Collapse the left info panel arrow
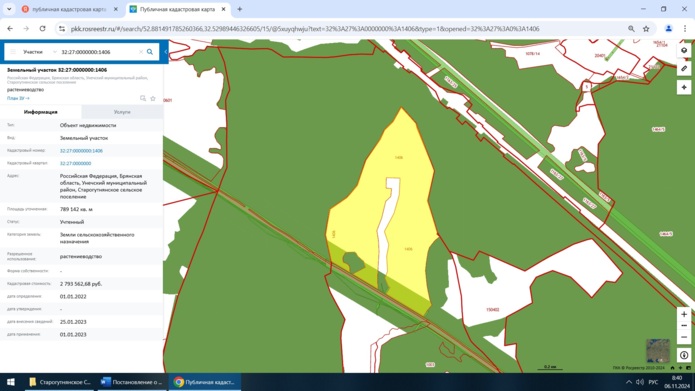The width and height of the screenshot is (695, 391). 165,52
